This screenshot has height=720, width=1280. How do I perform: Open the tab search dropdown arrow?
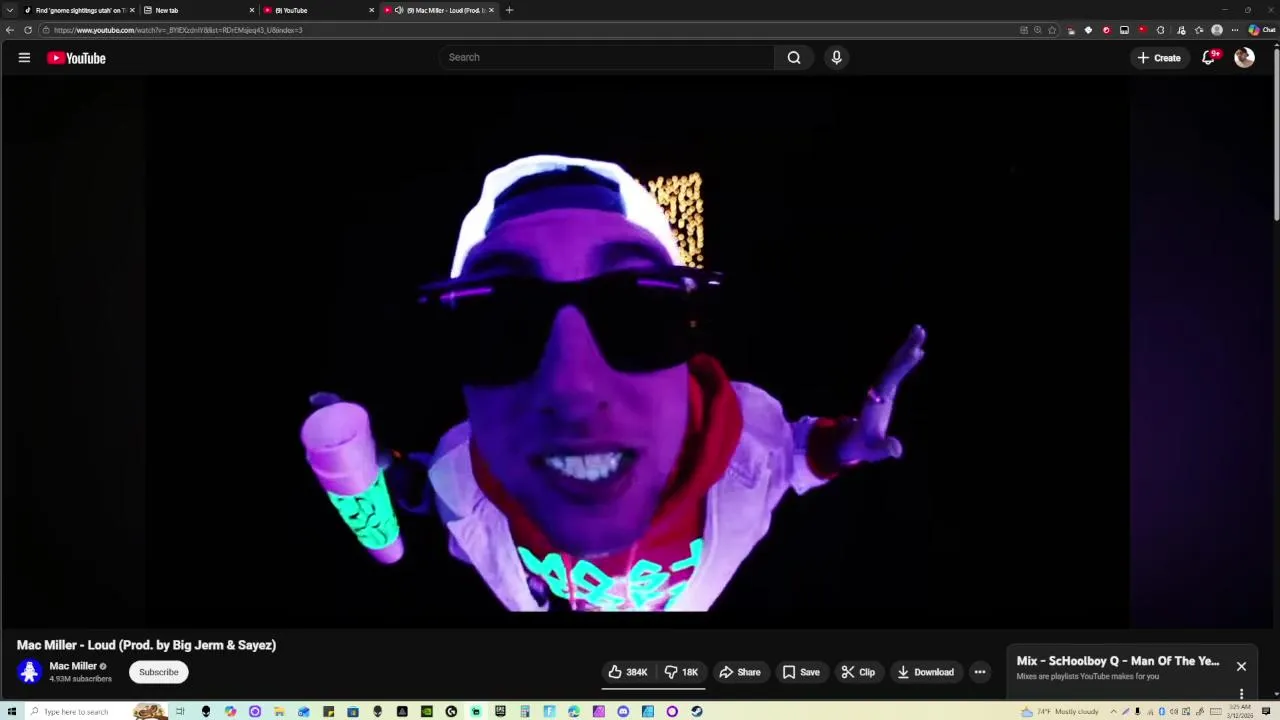click(x=9, y=10)
